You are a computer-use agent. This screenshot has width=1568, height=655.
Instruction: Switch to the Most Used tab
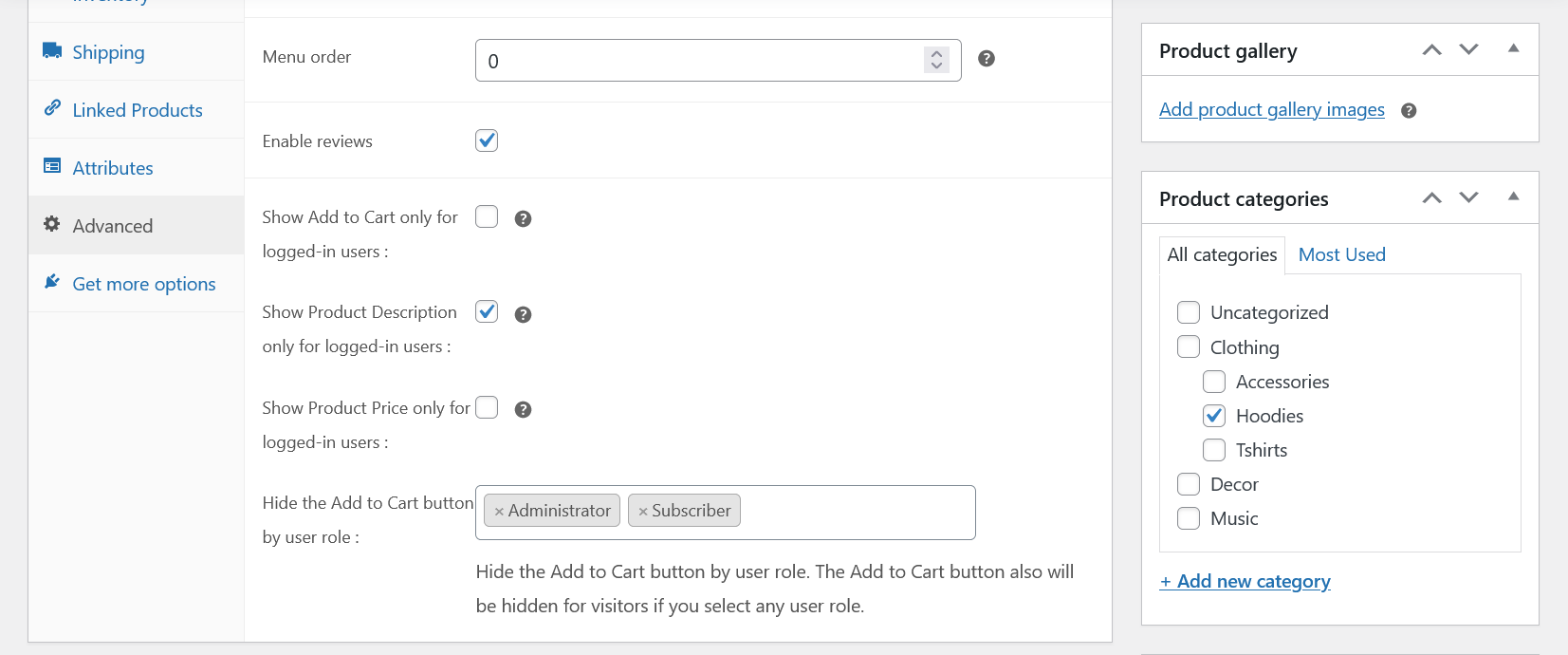click(1341, 254)
